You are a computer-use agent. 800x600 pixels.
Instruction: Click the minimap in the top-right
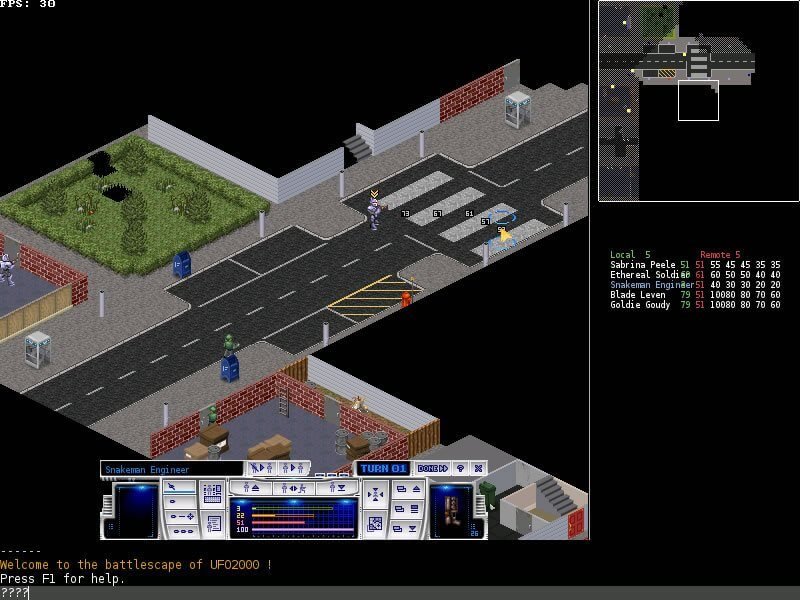coord(698,101)
